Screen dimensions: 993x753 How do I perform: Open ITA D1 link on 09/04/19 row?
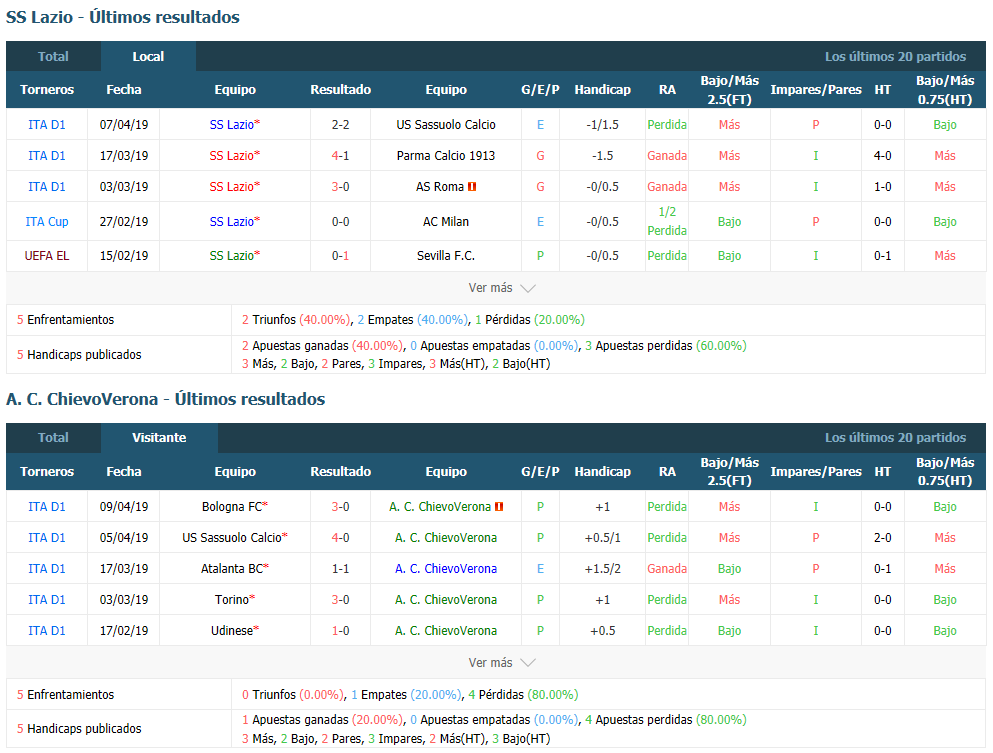[47, 507]
